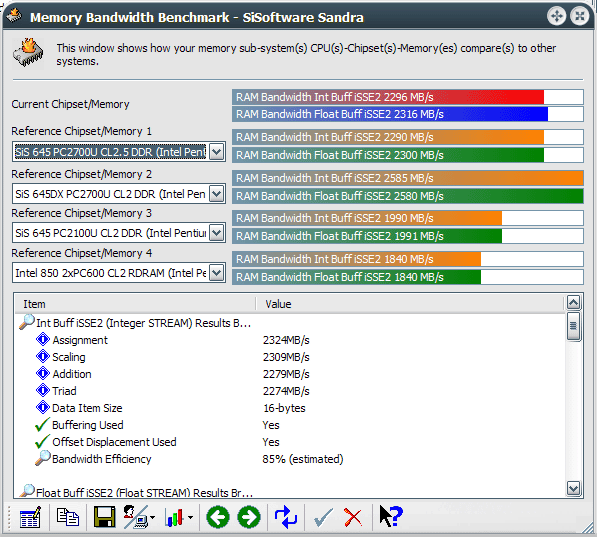Screen dimensions: 597x537
Task: Click blue Float Buff 2316 MB/s bar
Action: click(408, 114)
